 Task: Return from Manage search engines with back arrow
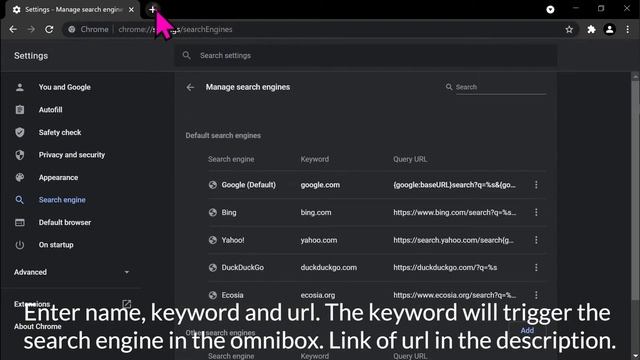190,87
